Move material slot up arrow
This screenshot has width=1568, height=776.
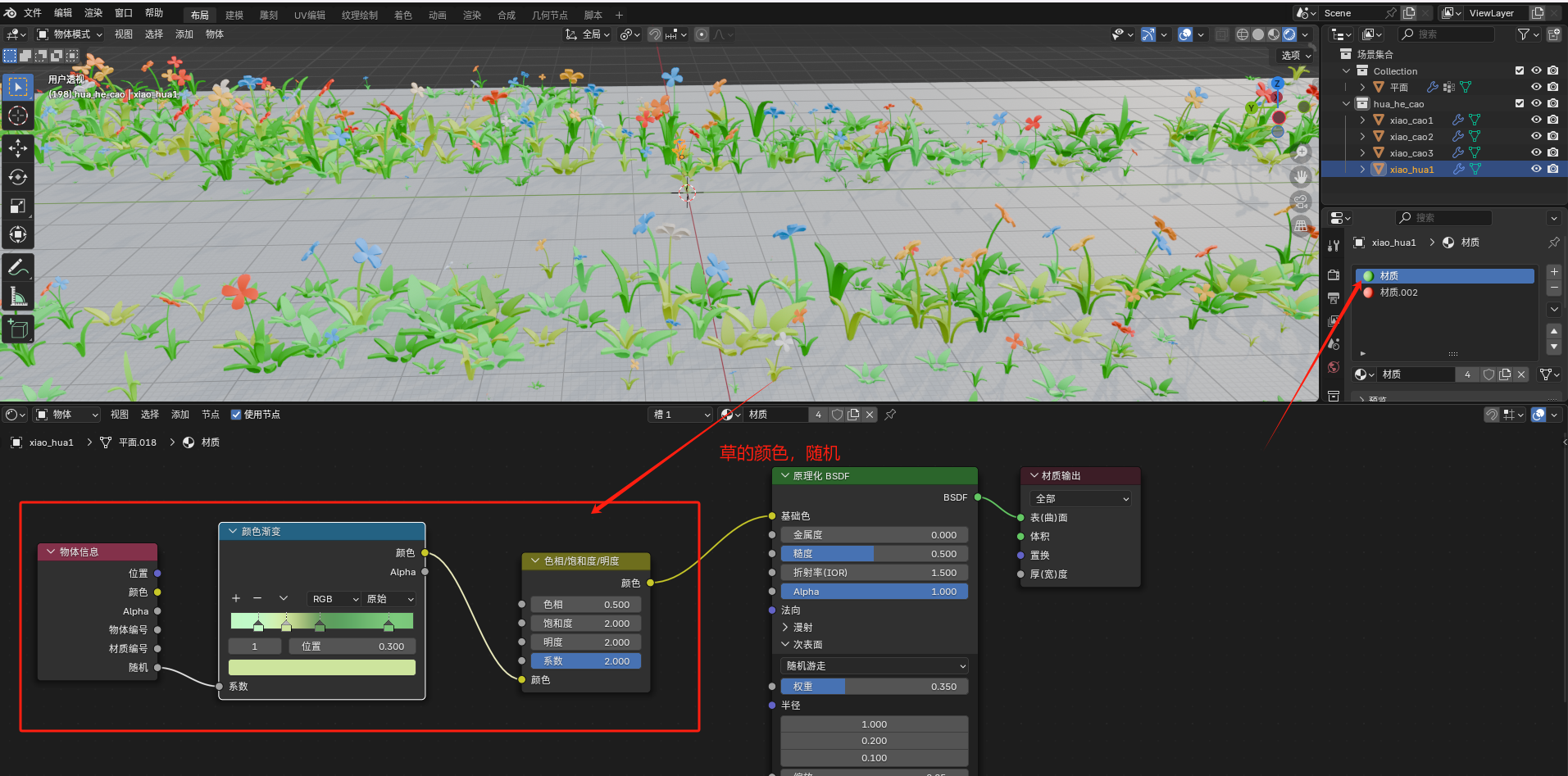pos(1554,331)
